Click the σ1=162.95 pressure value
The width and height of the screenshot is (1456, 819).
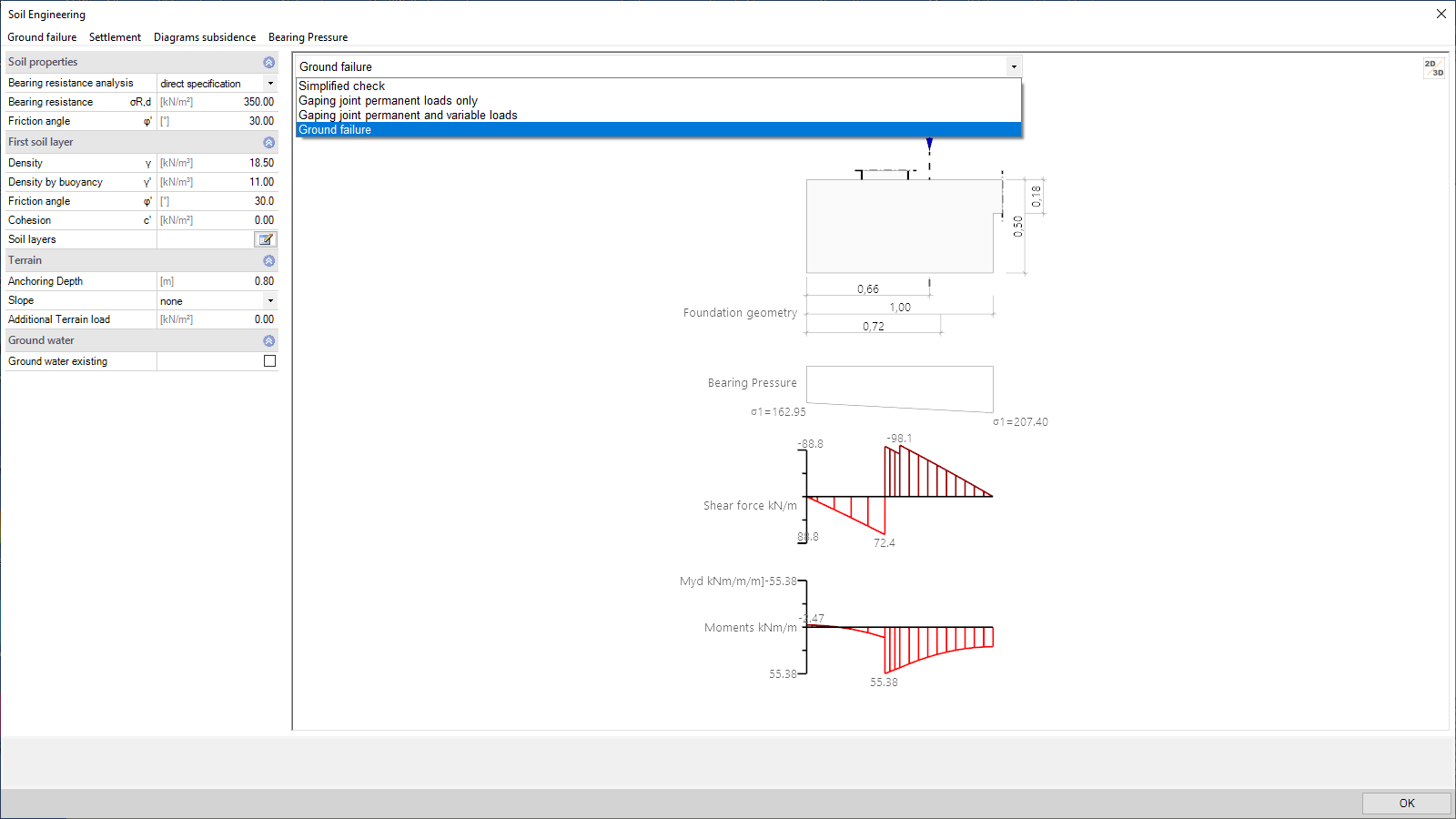(x=778, y=412)
